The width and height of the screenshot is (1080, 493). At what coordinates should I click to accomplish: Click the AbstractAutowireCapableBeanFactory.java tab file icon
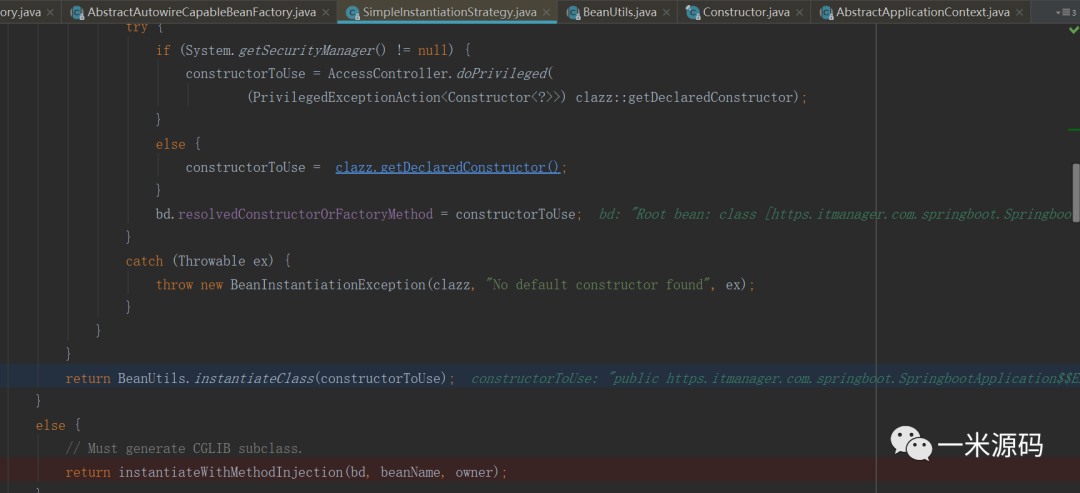coord(76,12)
